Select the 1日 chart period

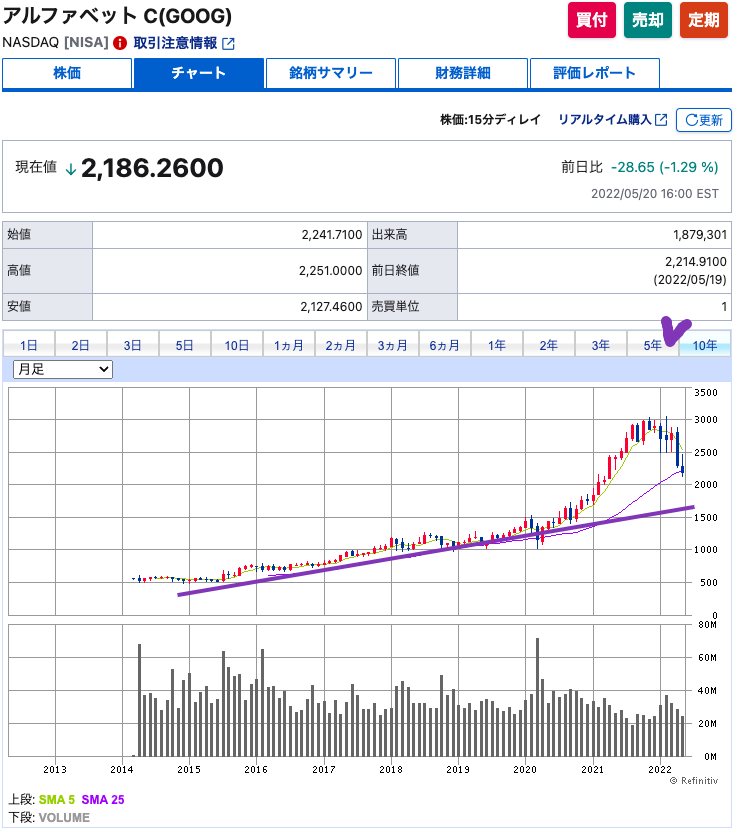tap(29, 345)
